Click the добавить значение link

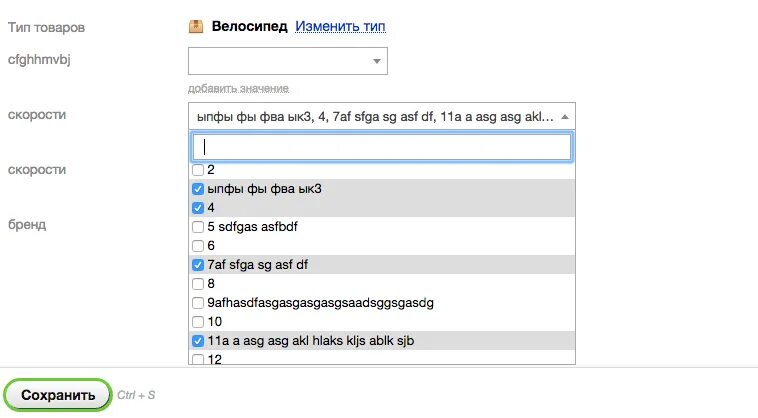(238, 88)
